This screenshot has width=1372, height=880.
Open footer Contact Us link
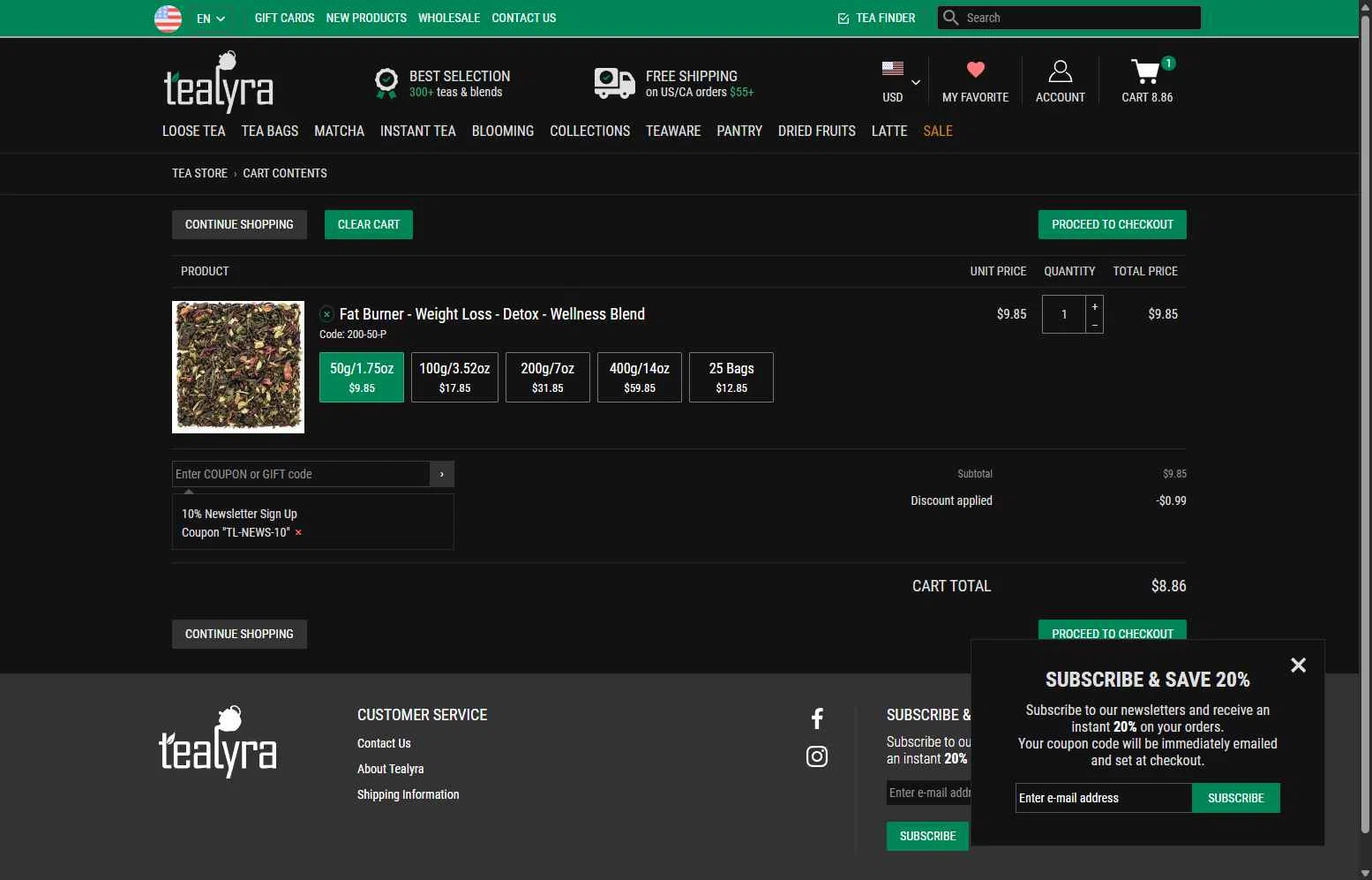[x=384, y=743]
